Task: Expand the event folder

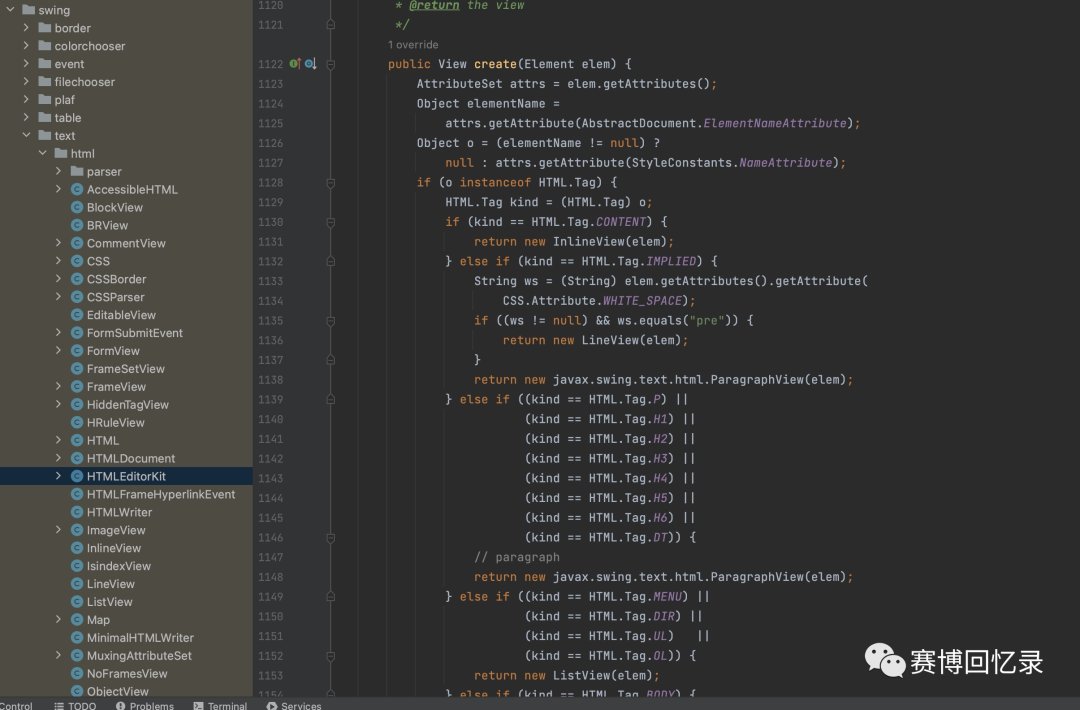Action: [26, 63]
